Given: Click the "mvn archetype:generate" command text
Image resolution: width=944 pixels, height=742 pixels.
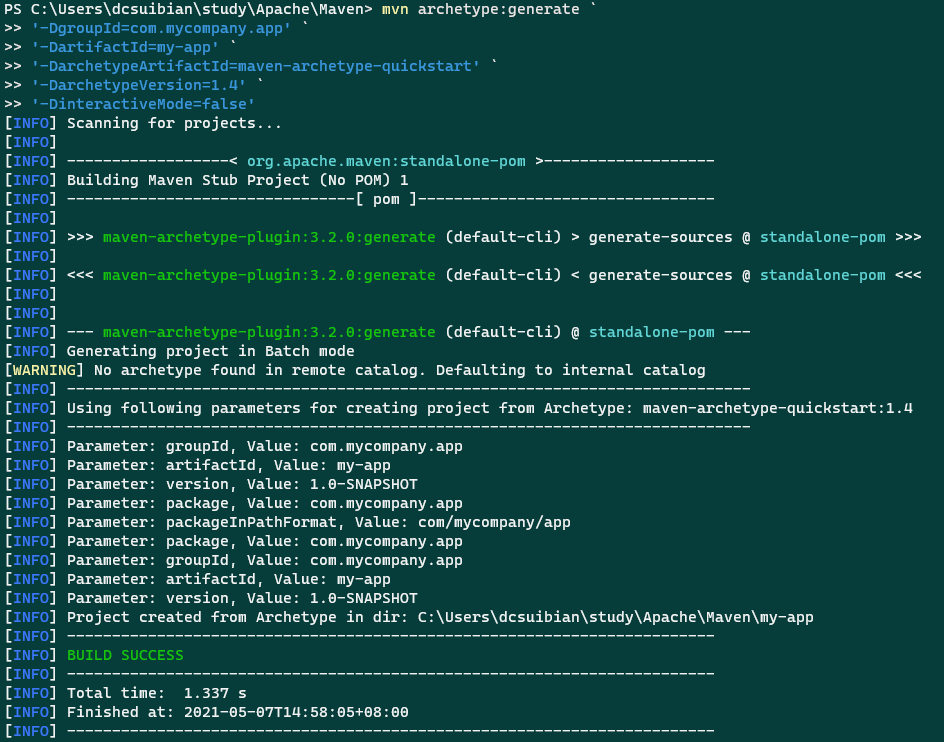Looking at the screenshot, I should pos(480,9).
